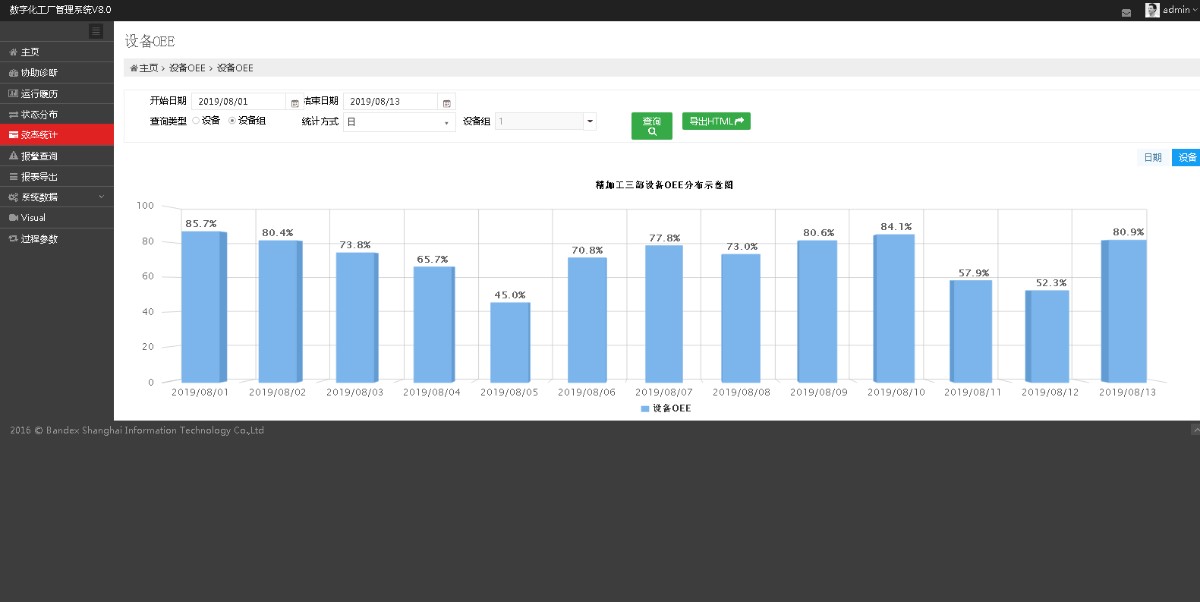The height and width of the screenshot is (602, 1200).
Task: Click the 开始日期 input field
Action: [240, 102]
